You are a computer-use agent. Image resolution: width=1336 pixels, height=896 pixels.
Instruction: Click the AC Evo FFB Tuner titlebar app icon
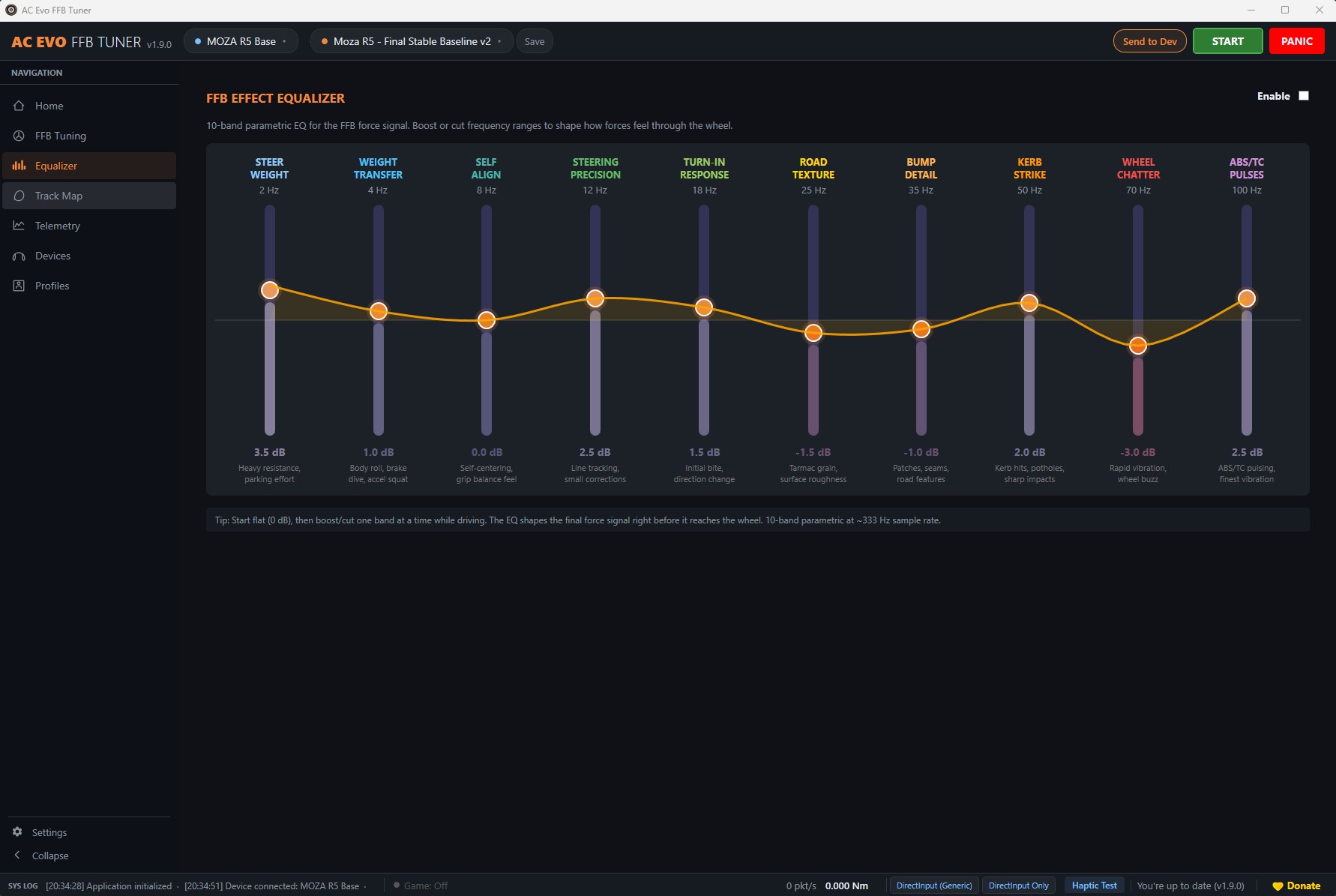click(11, 10)
